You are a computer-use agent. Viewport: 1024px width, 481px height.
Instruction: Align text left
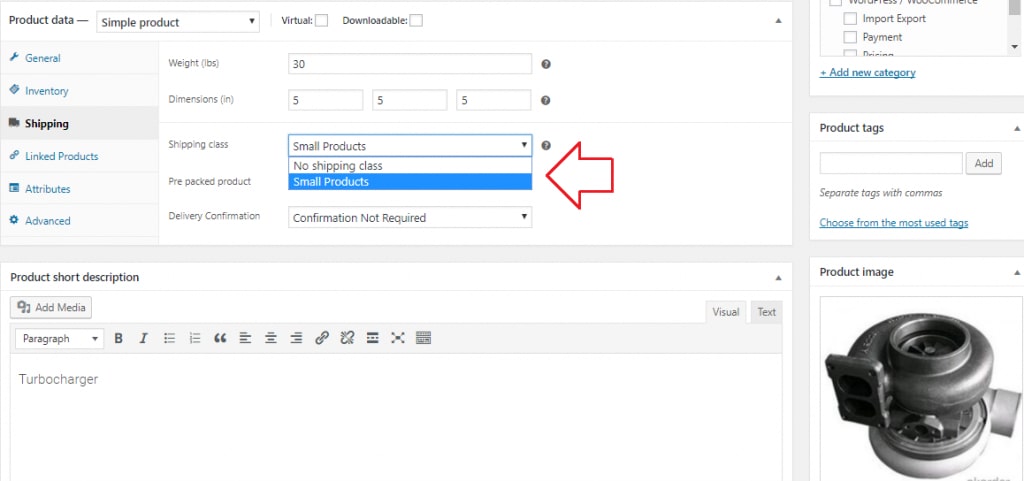246,338
